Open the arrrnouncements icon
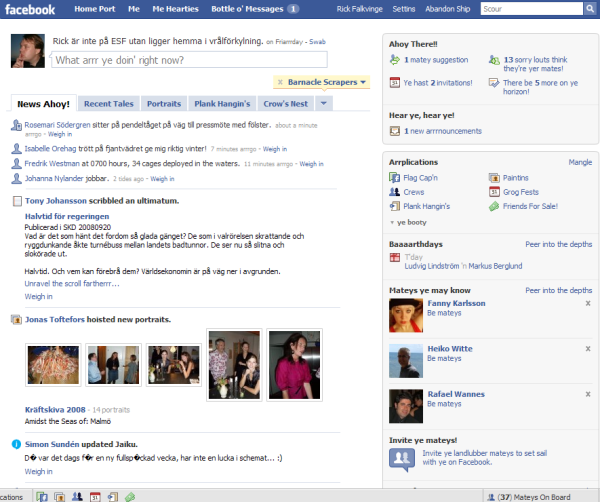The height and width of the screenshot is (502, 600). [395, 131]
